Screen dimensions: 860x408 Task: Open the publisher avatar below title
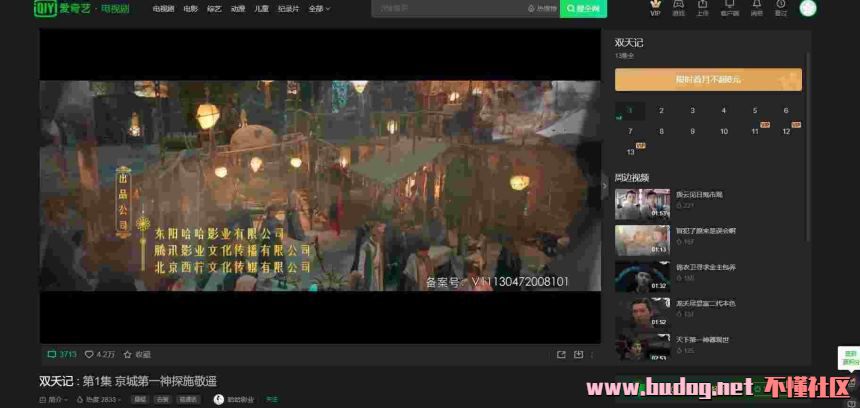click(x=218, y=400)
